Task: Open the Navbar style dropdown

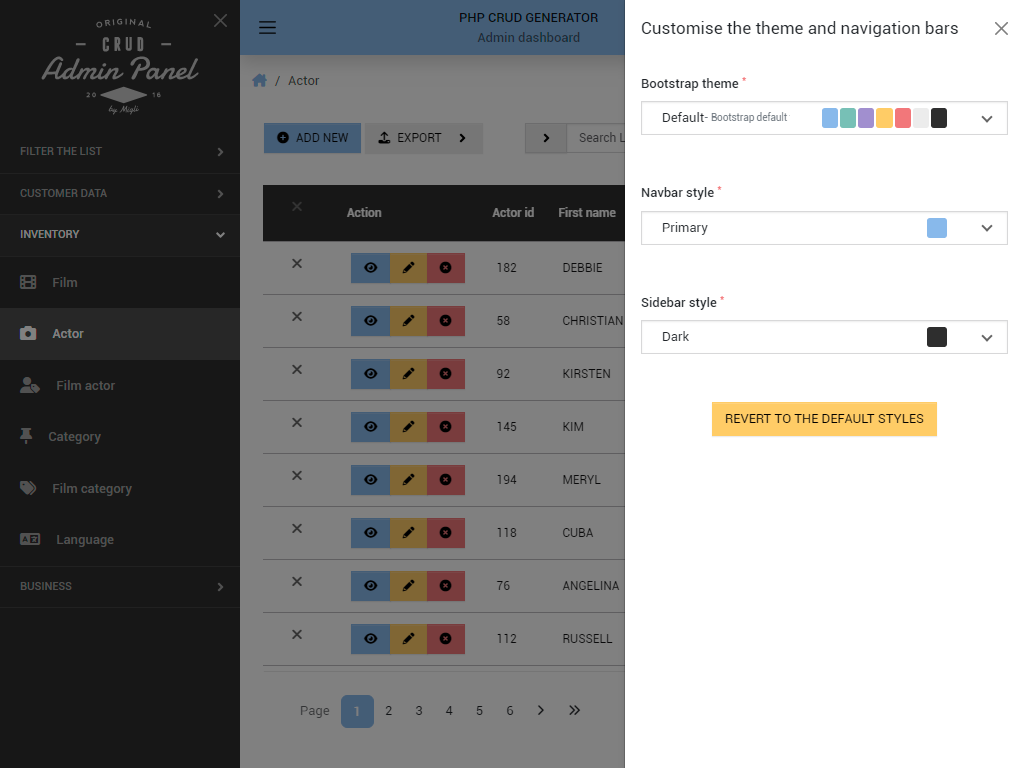Action: click(x=824, y=228)
